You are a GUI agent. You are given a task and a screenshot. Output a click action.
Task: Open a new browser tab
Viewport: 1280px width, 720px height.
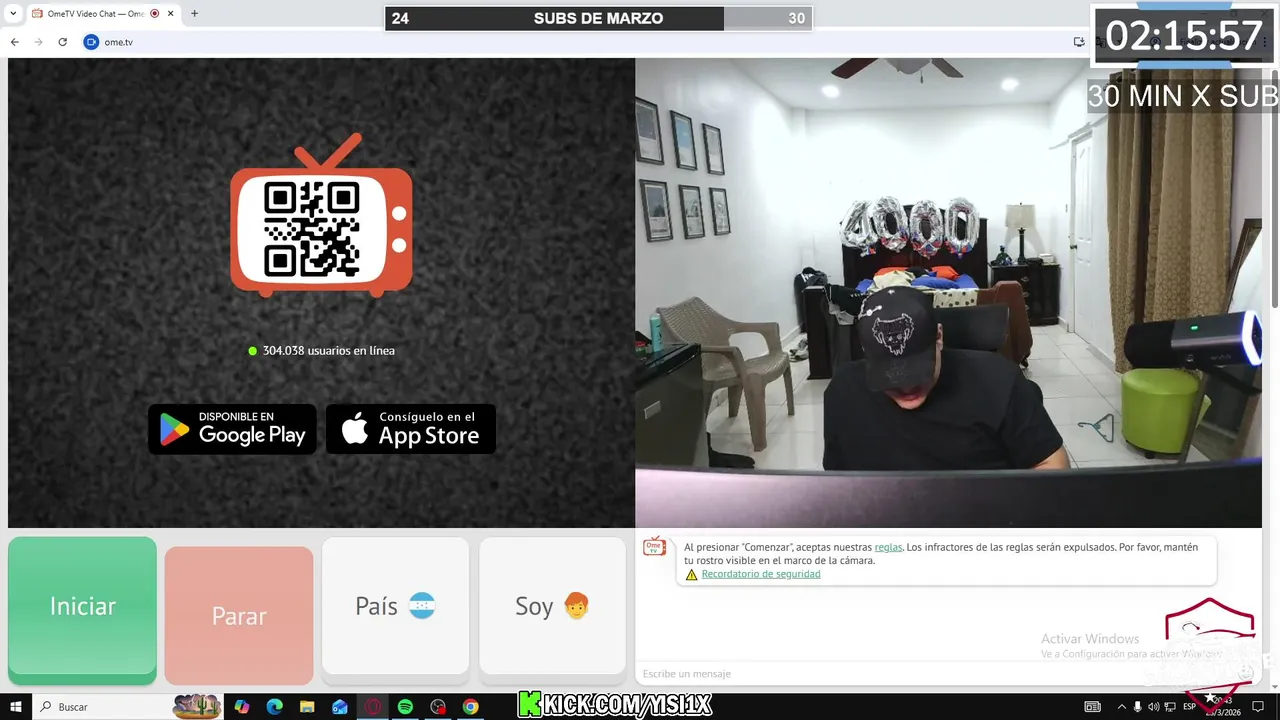click(194, 14)
